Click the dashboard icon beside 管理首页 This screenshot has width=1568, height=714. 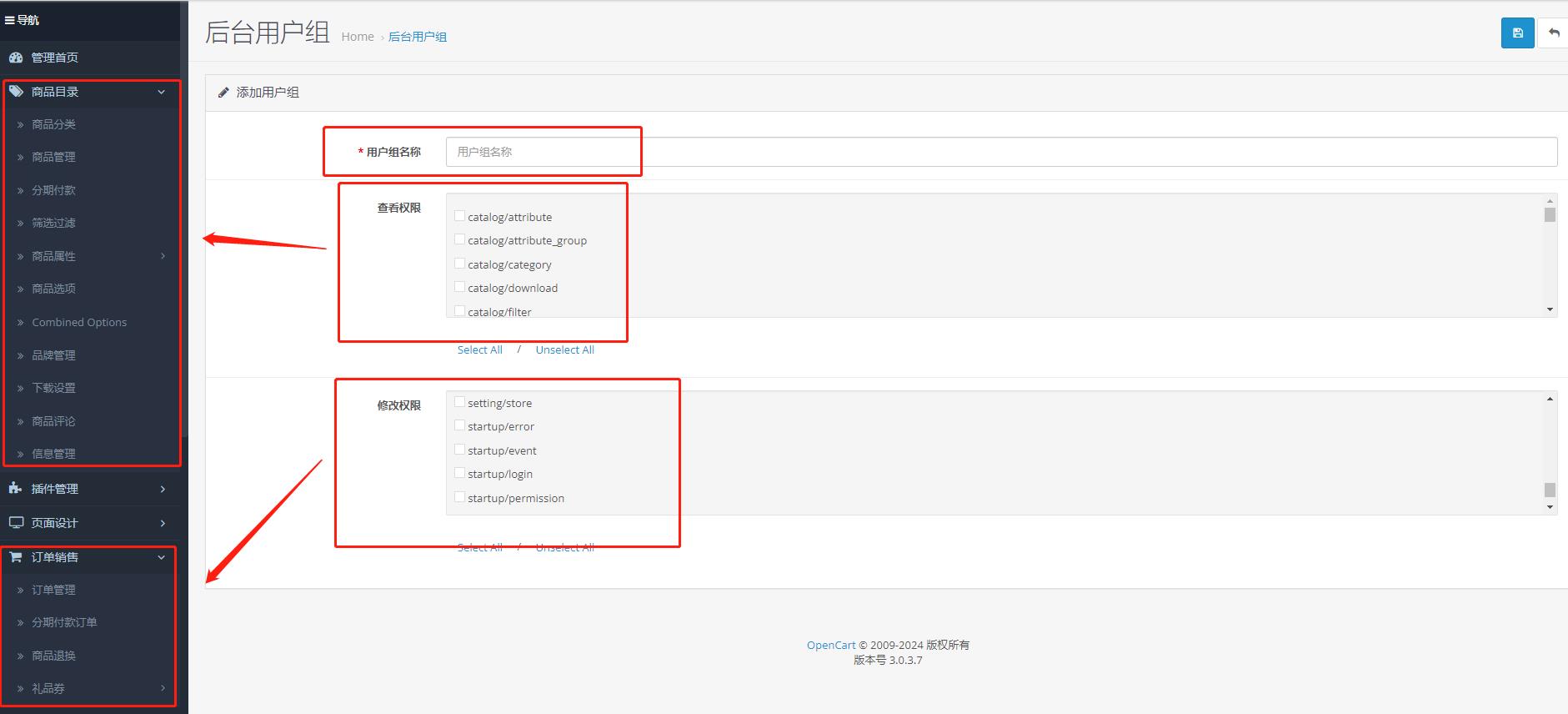pos(16,58)
